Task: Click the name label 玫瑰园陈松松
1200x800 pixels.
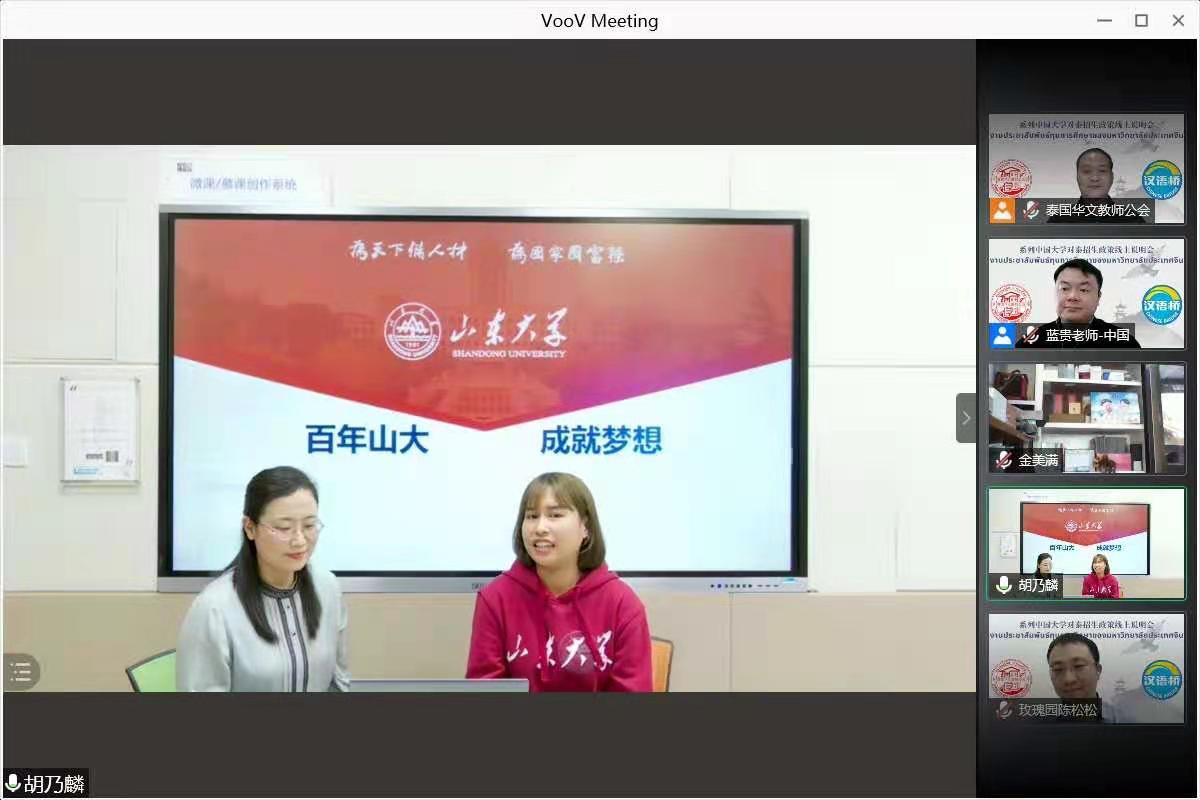Action: (x=1058, y=710)
